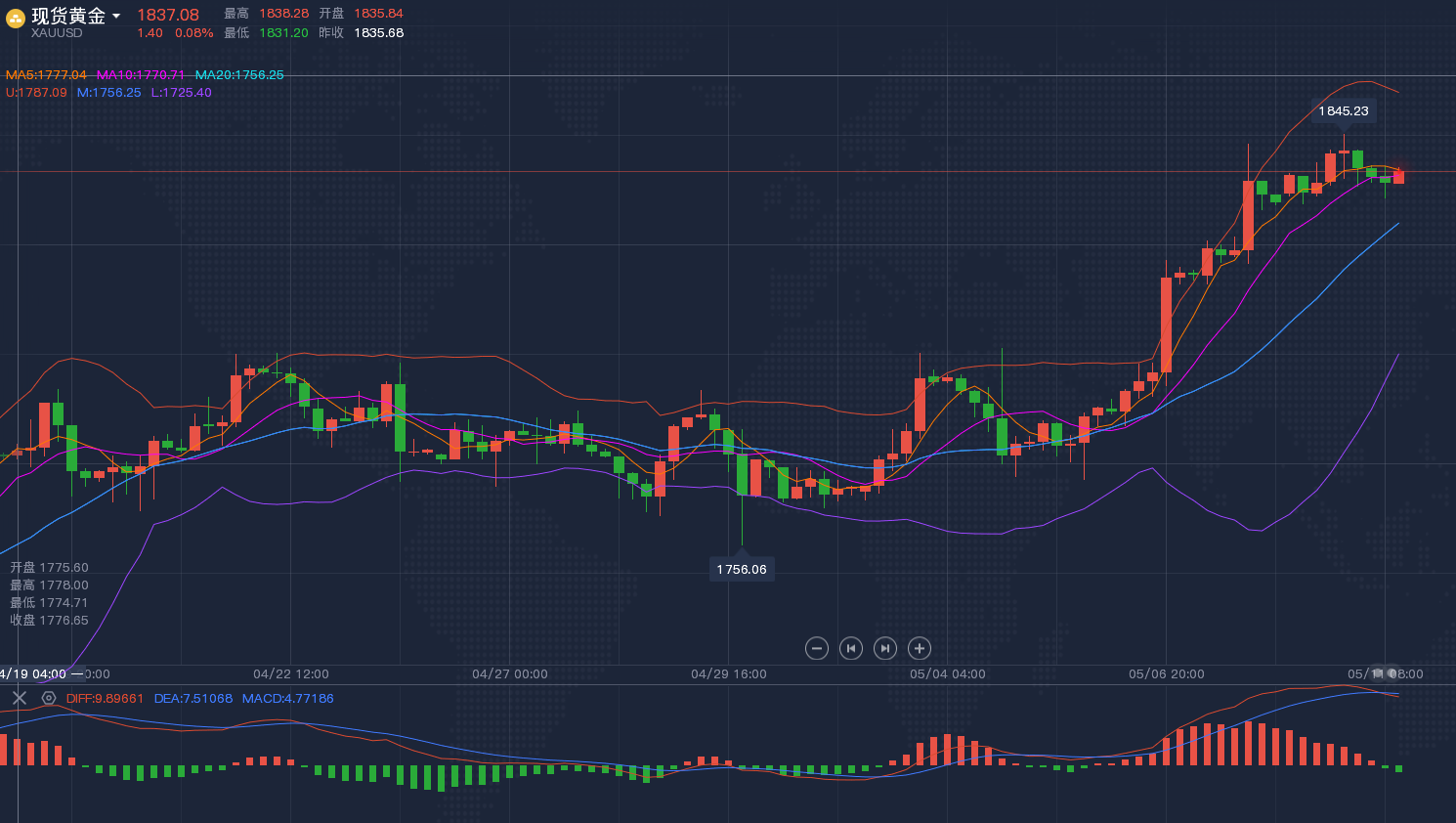Select the MA10 moving average label
The width and height of the screenshot is (1456, 823).
click(141, 75)
